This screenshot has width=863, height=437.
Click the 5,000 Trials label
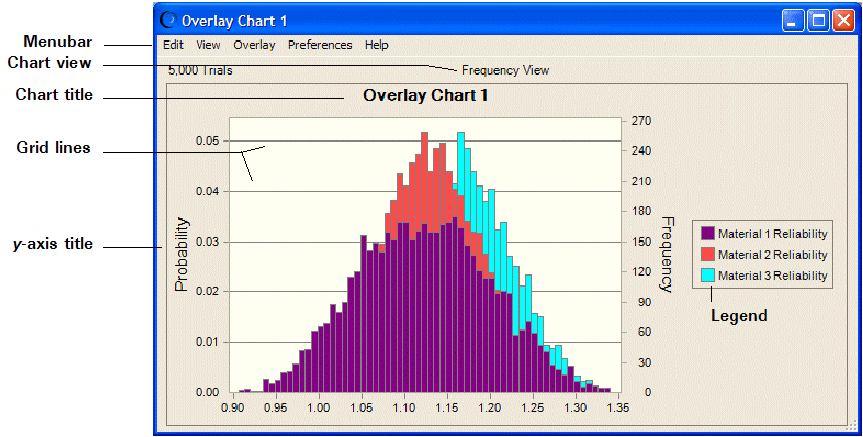coord(200,70)
